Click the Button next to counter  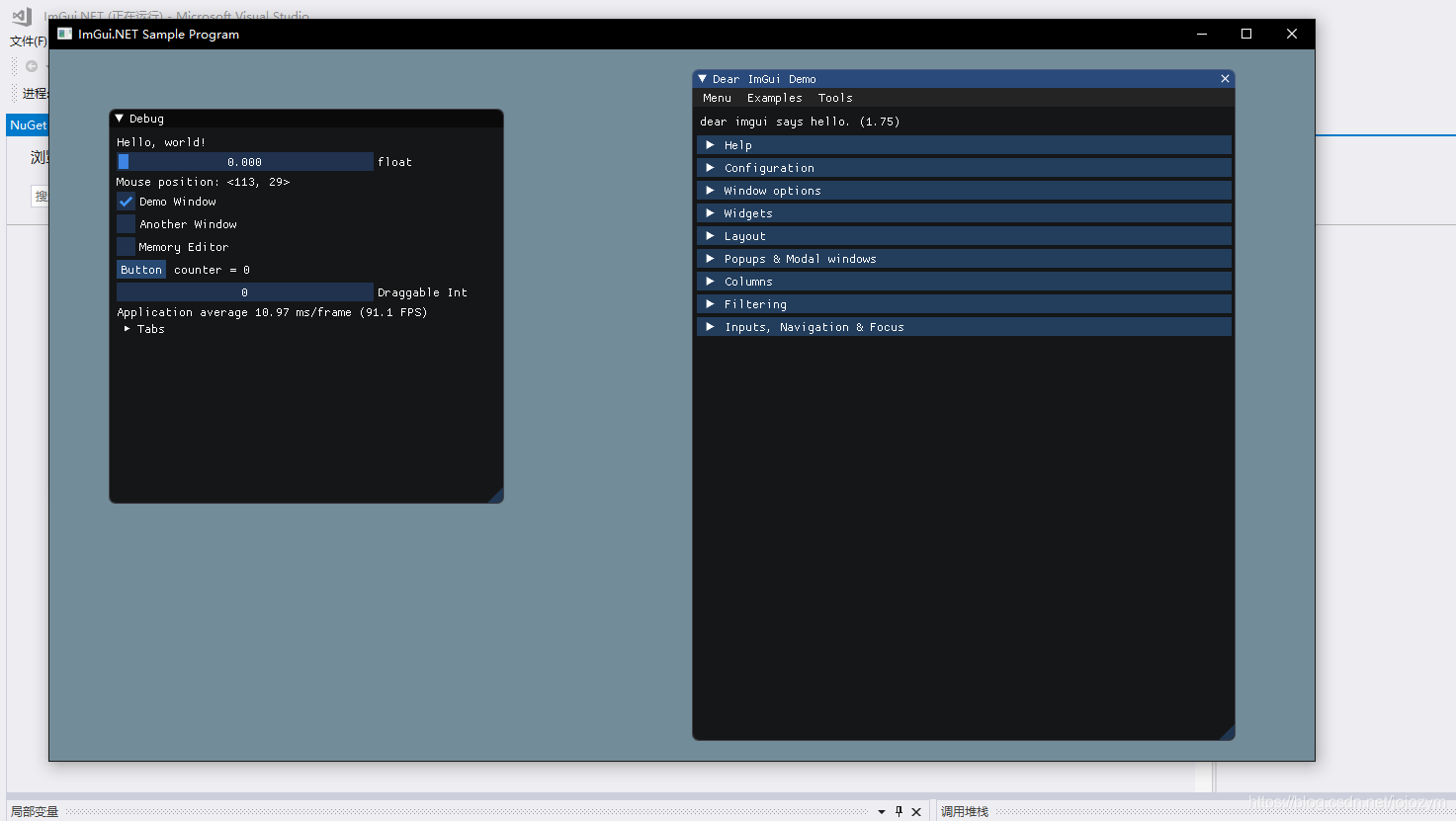(x=141, y=270)
